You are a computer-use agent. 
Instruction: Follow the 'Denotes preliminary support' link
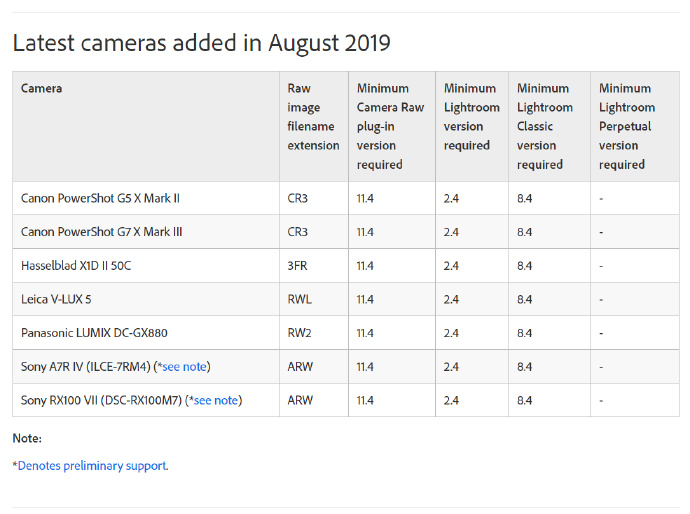pyautogui.click(x=92, y=465)
